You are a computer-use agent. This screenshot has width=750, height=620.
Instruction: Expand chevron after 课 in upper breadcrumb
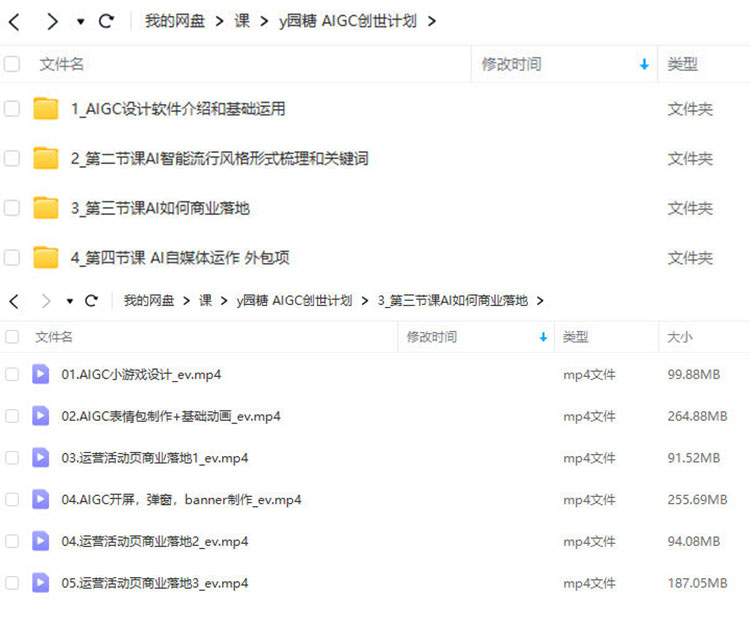point(265,22)
